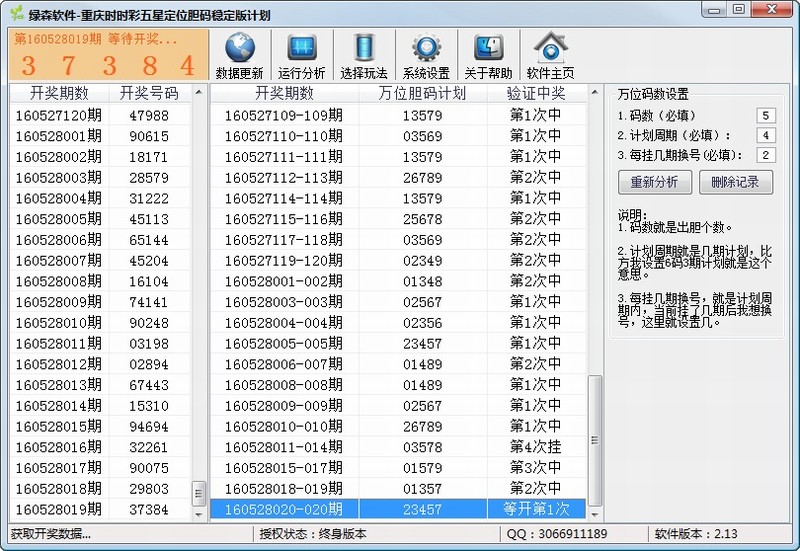The height and width of the screenshot is (551, 800).
Task: Click scroll-up arrow of plan list scrollbar
Action: click(596, 92)
